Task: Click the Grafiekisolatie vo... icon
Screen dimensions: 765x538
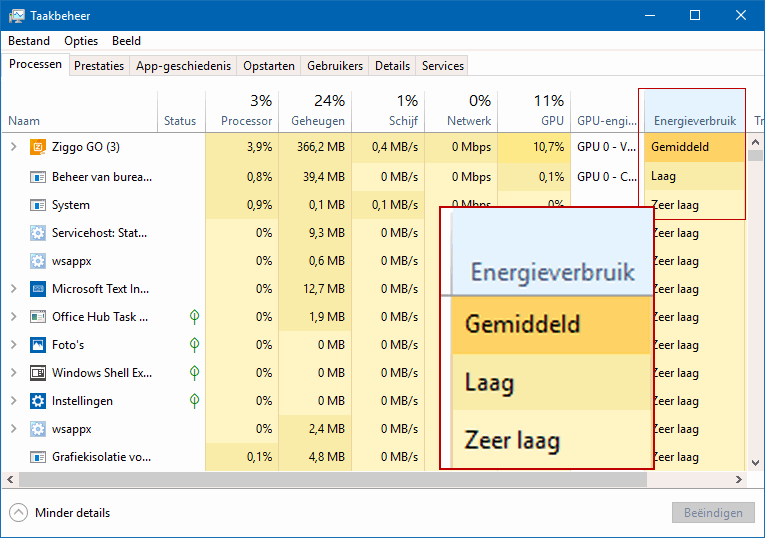Action: pos(38,457)
